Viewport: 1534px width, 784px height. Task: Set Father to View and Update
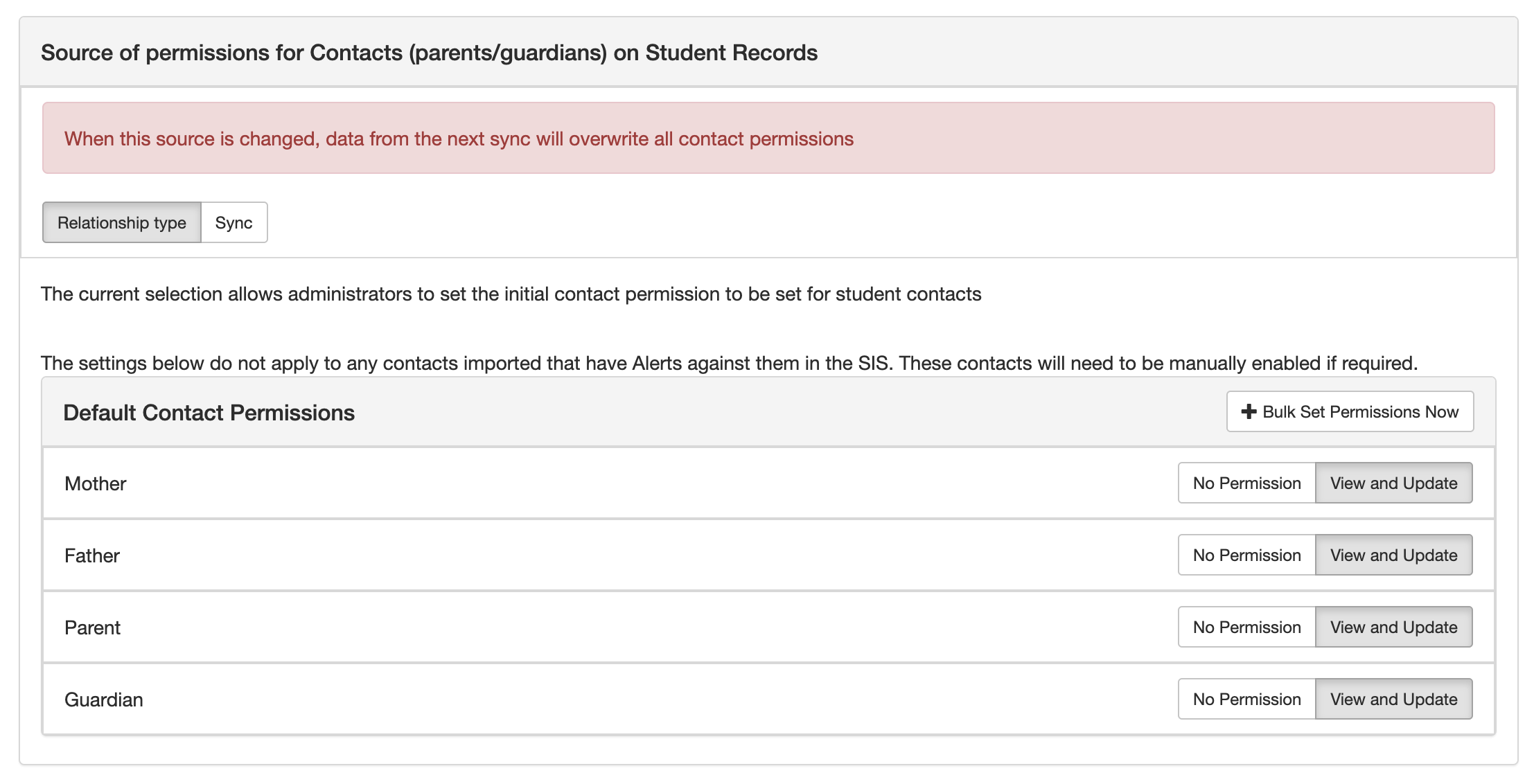[1393, 555]
